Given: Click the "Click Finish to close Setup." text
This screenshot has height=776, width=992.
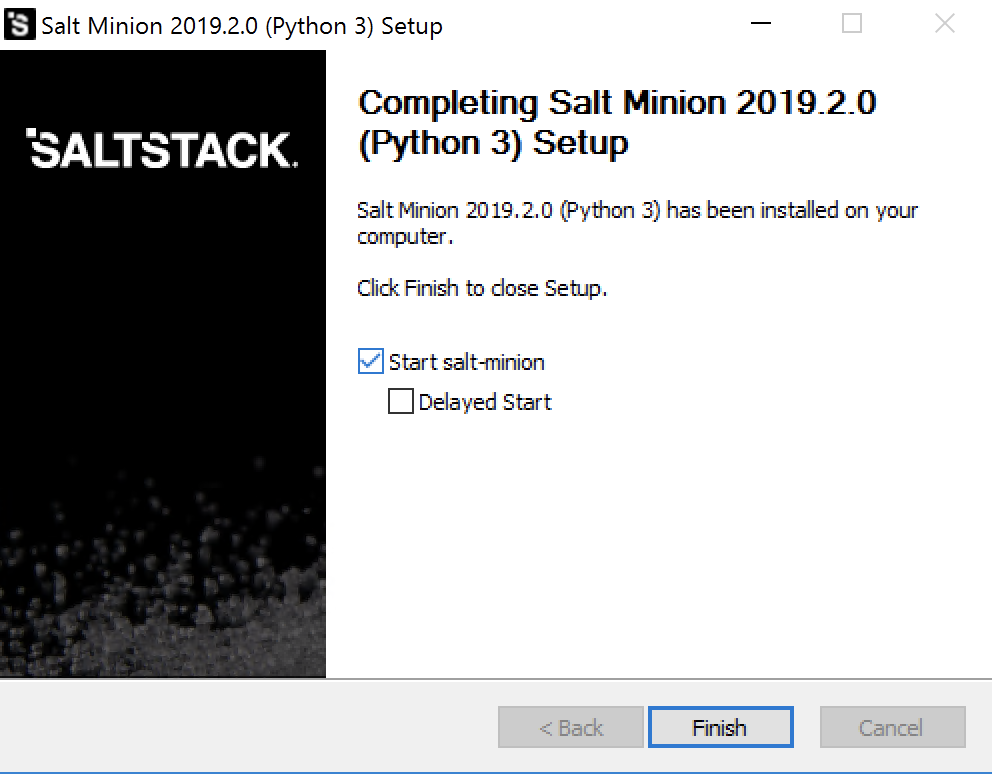Looking at the screenshot, I should (482, 288).
